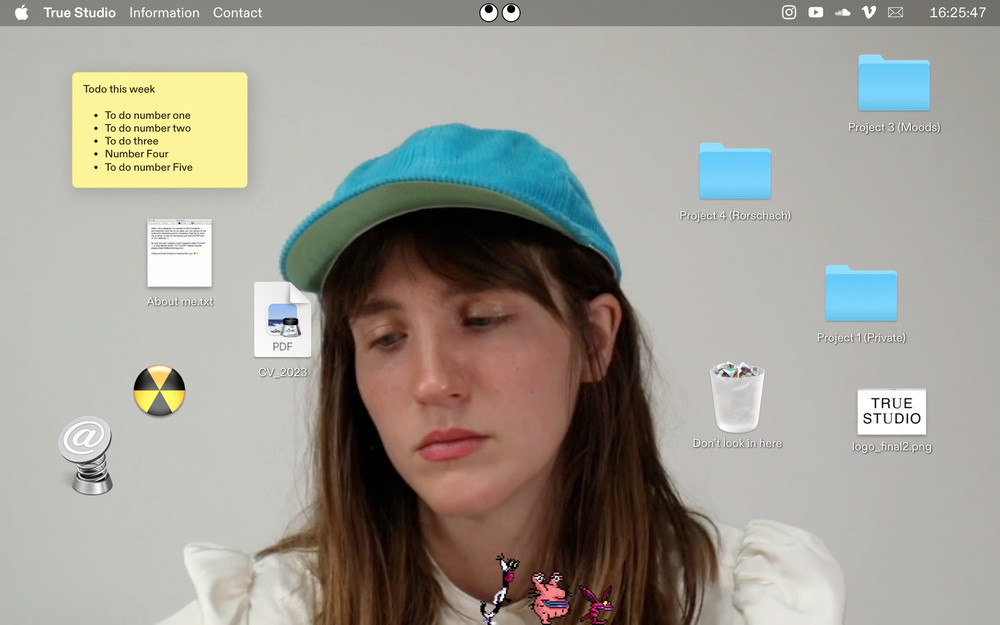Open the Information menu
1000x625 pixels.
(164, 13)
